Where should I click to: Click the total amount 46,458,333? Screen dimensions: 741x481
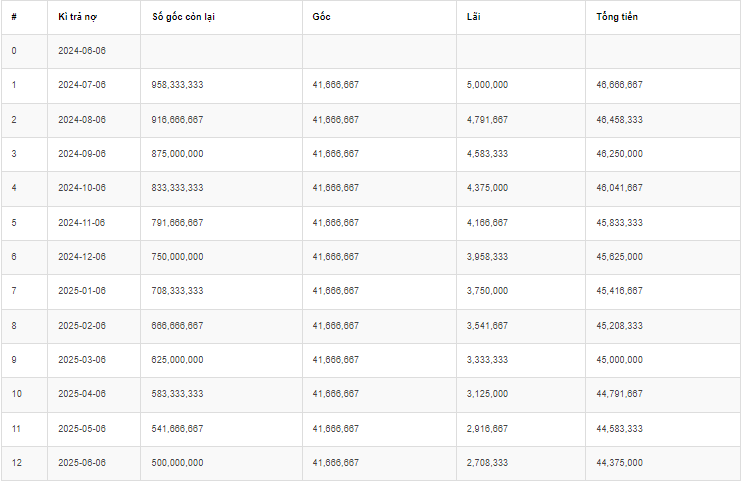(619, 119)
